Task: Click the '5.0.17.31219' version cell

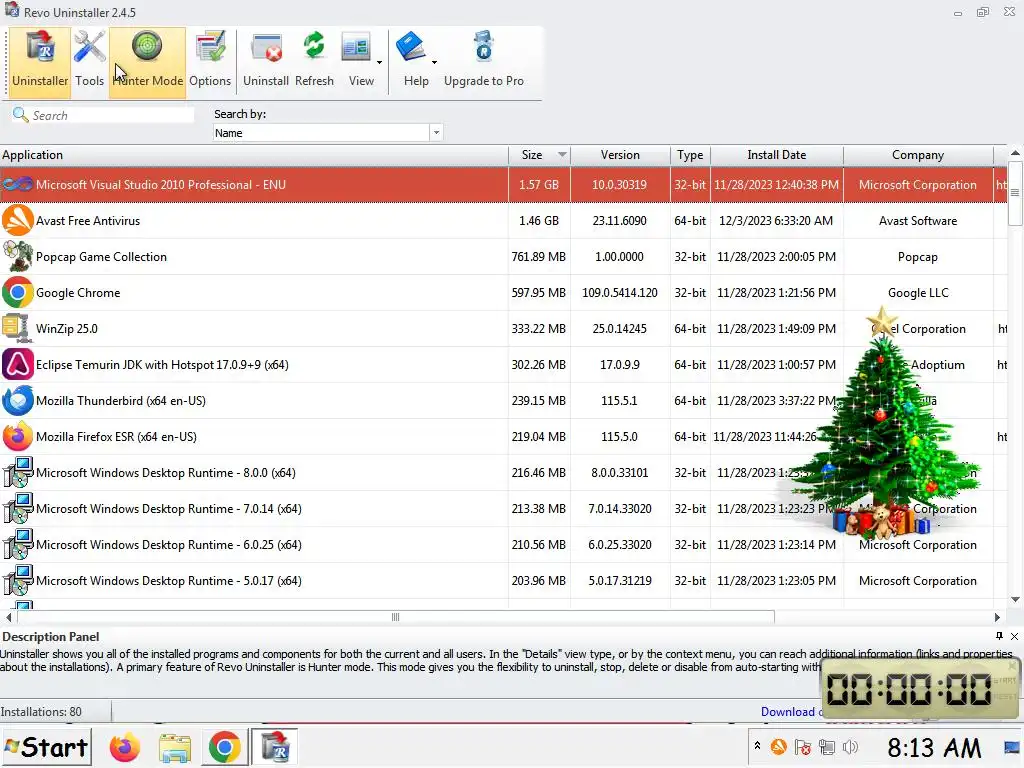Action: pos(620,580)
